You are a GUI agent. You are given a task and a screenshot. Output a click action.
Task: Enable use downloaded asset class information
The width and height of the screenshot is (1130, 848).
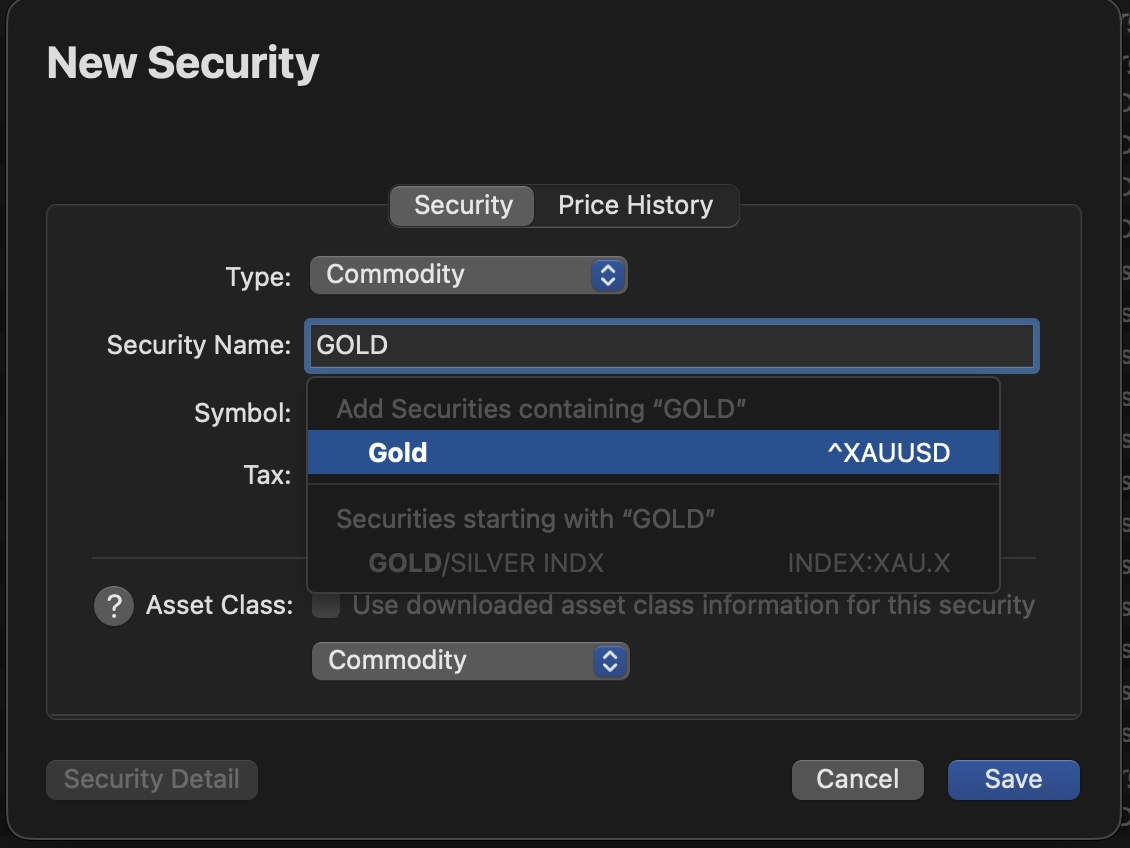pos(327,605)
